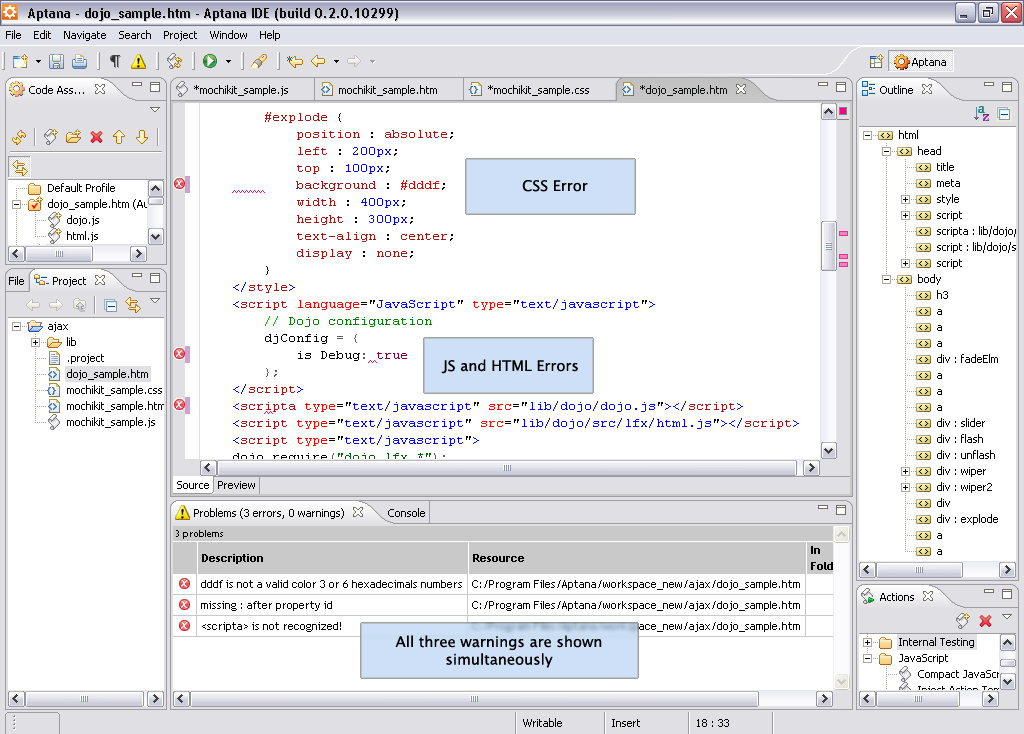Viewport: 1024px width, 734px height.
Task: Click the last edit location arrow icon
Action: pyautogui.click(x=295, y=61)
